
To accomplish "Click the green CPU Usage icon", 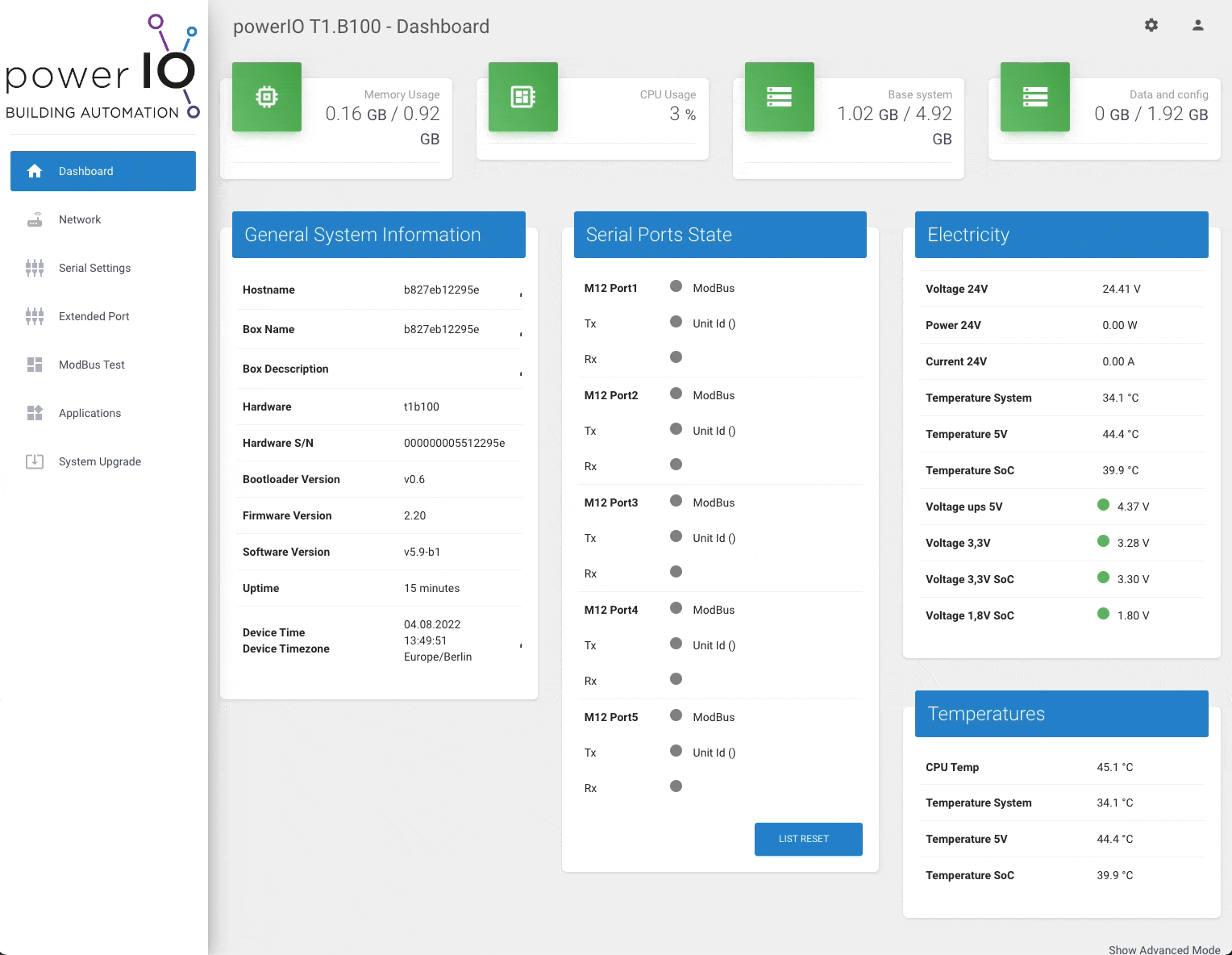I will (522, 97).
